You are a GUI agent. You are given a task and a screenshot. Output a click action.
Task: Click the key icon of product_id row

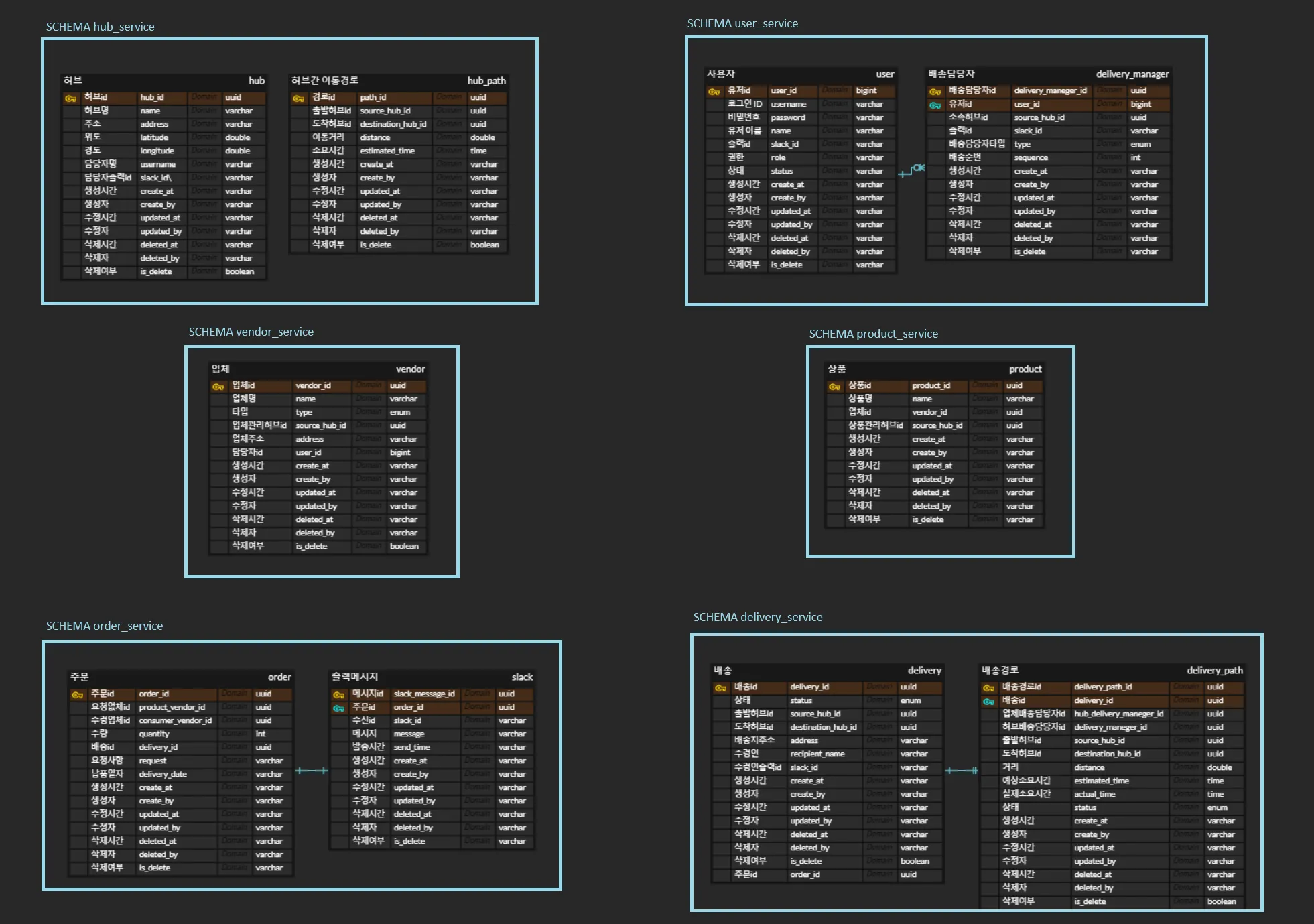coord(834,386)
